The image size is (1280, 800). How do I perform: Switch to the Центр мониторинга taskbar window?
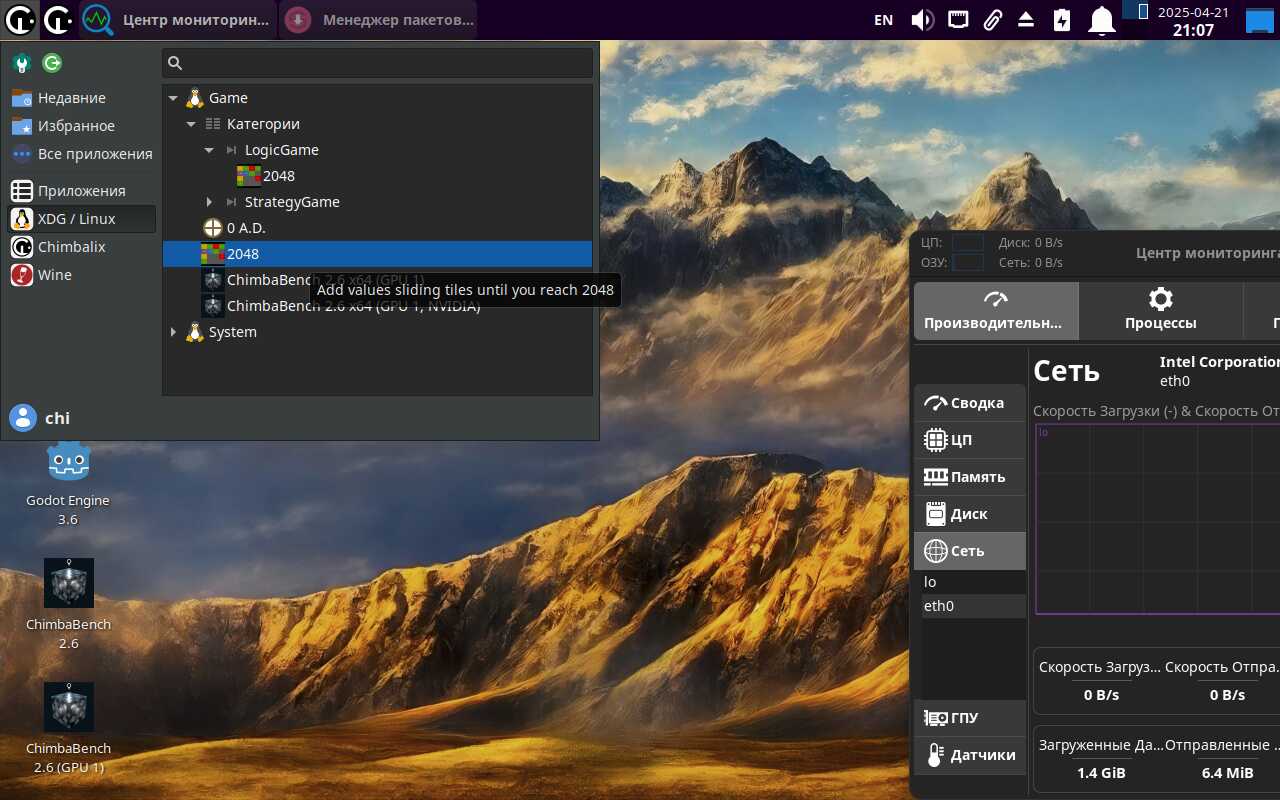point(176,19)
